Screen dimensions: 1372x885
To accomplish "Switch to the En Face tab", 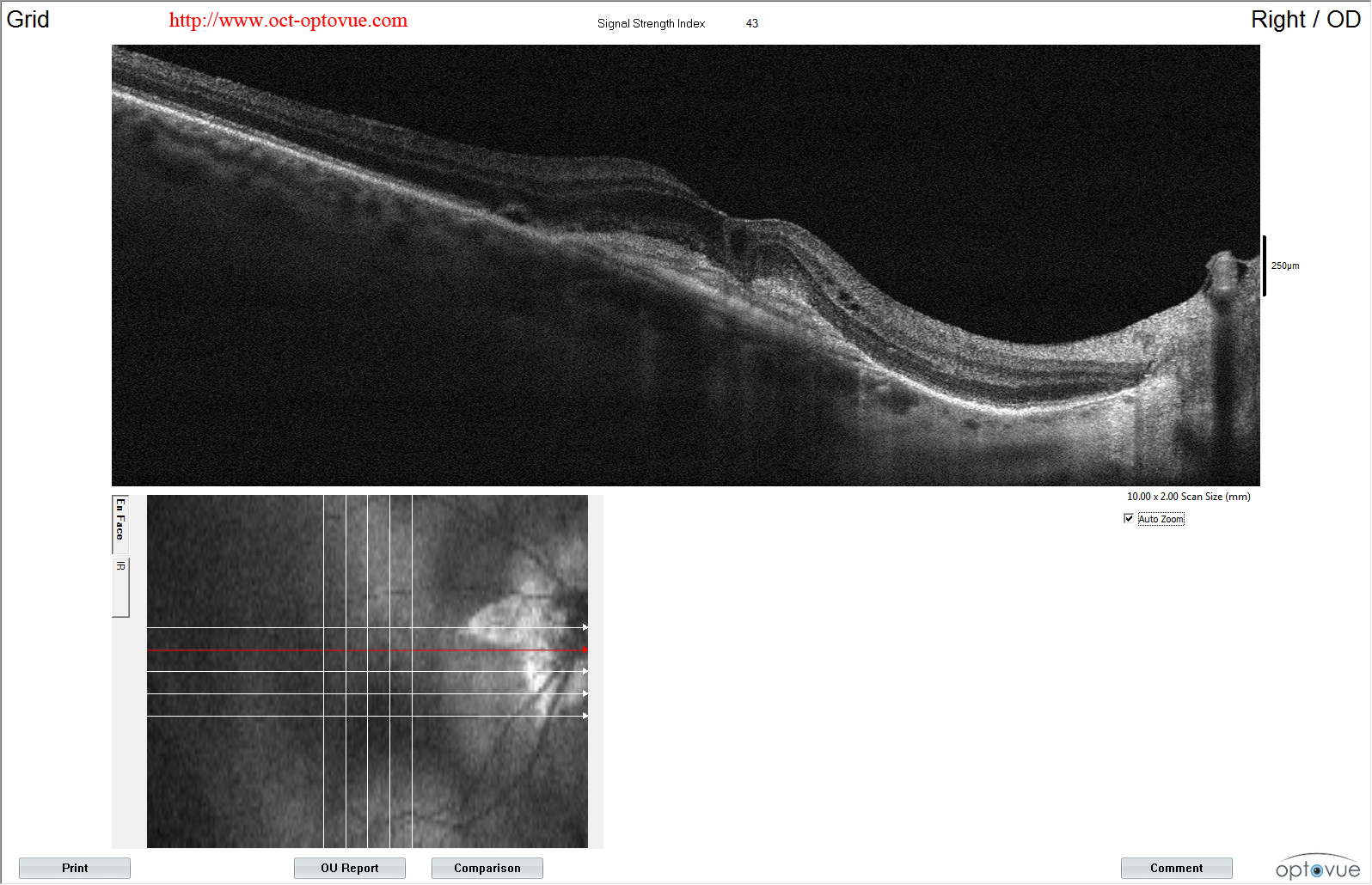I will point(120,523).
